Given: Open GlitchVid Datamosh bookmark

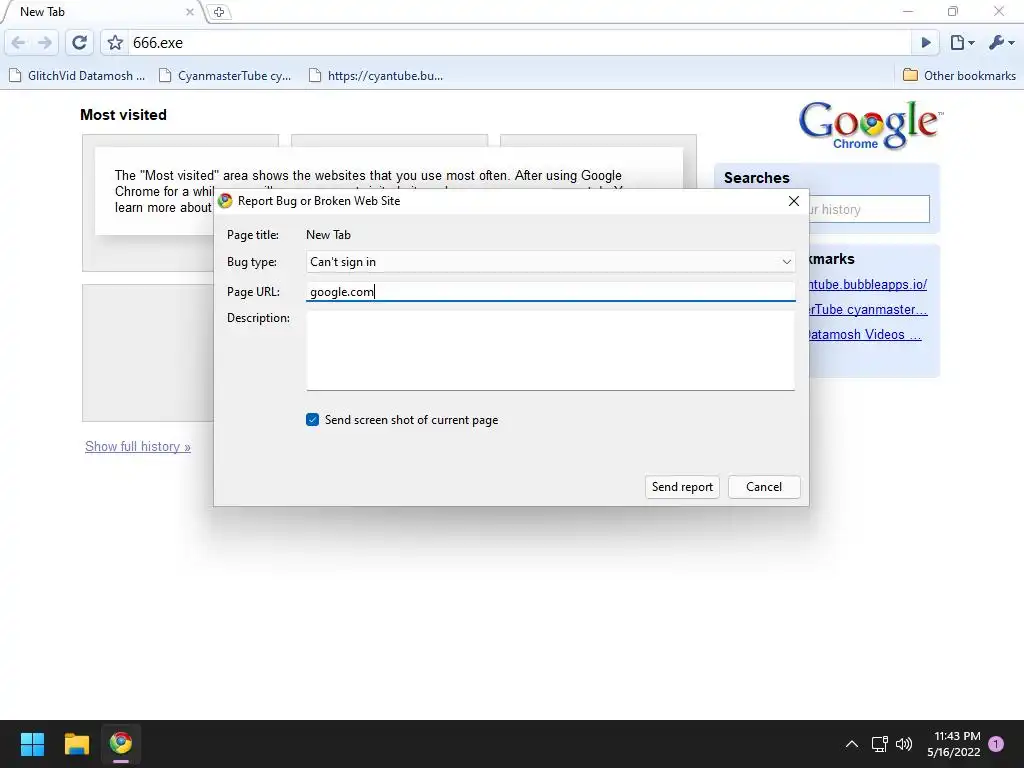Looking at the screenshot, I should coord(77,76).
